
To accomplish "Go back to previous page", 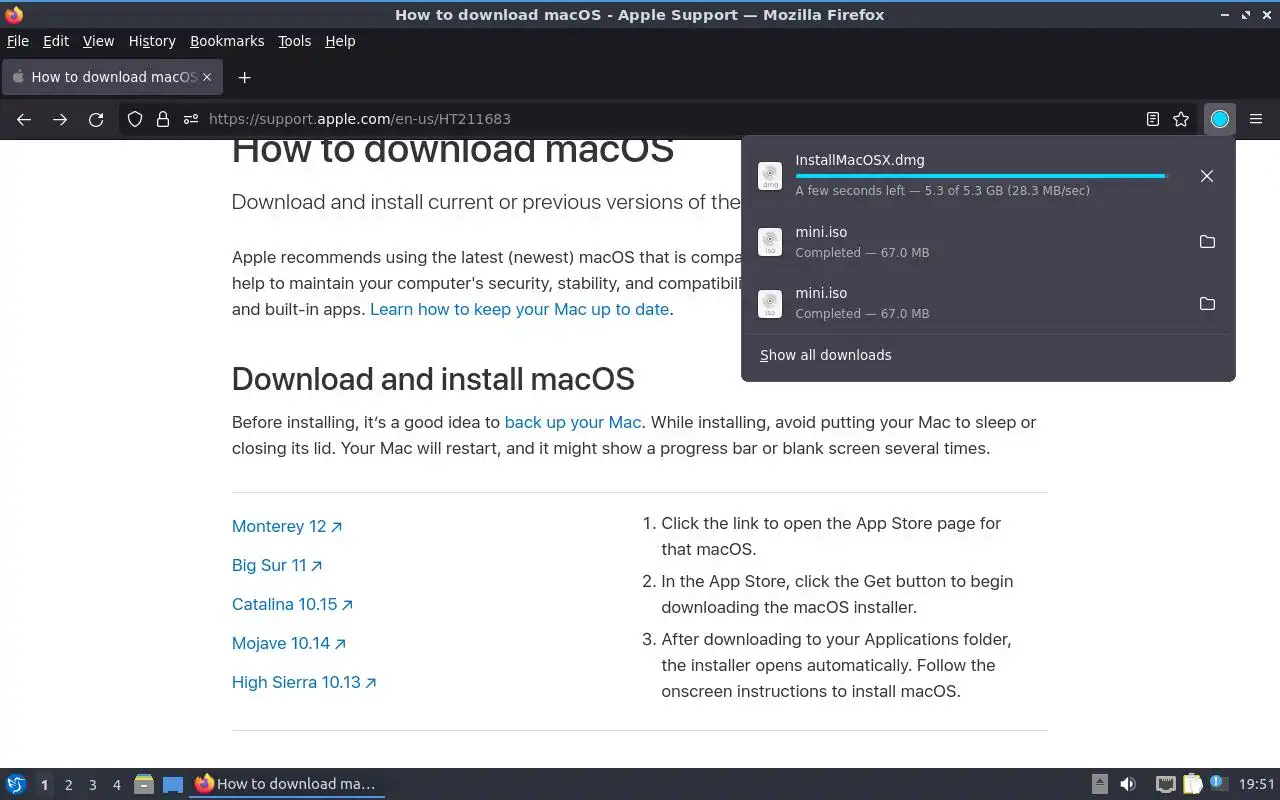I will point(24,119).
